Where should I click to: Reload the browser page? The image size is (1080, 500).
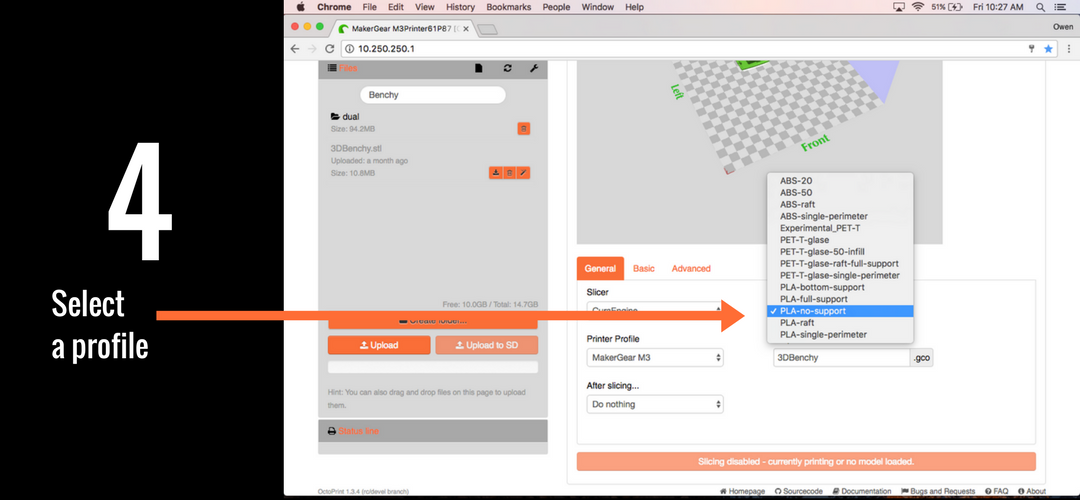[x=328, y=48]
